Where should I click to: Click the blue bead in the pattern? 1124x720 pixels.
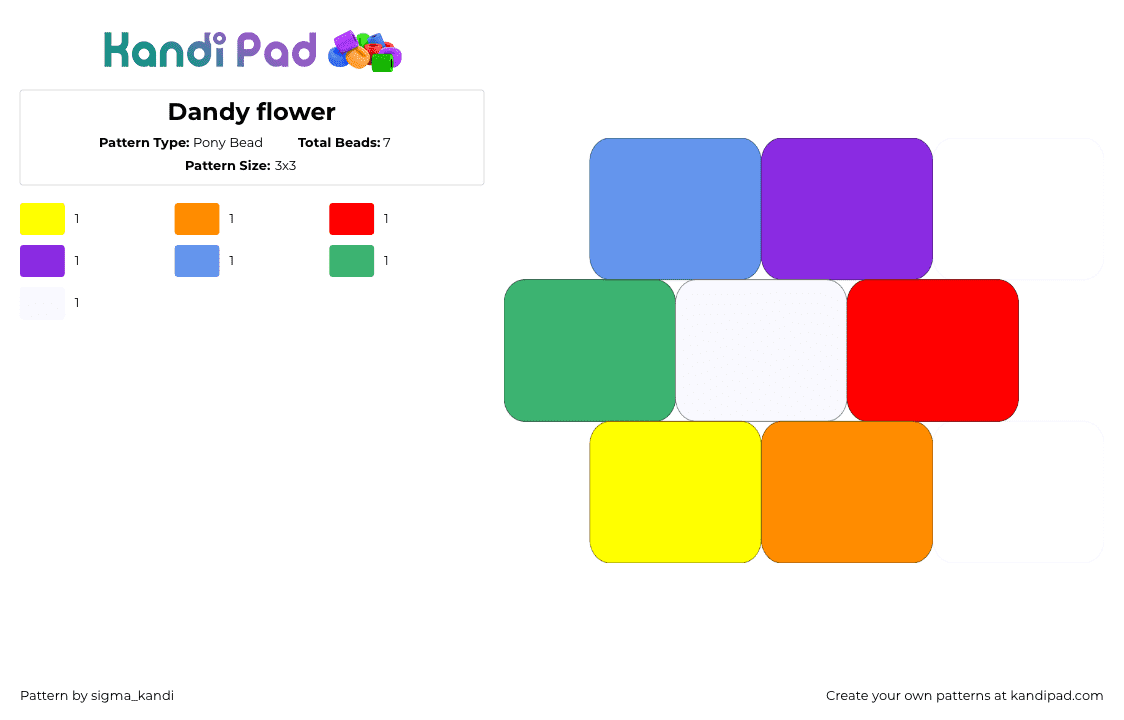[x=675, y=209]
